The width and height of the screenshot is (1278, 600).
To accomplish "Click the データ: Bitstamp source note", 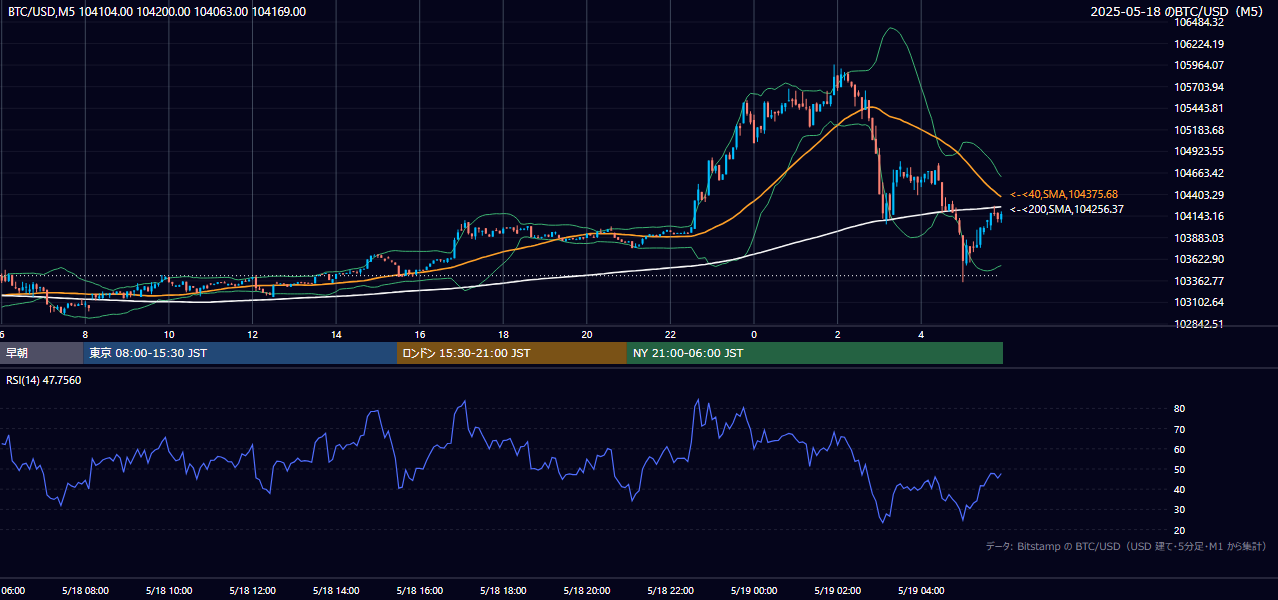I will coord(1126,547).
